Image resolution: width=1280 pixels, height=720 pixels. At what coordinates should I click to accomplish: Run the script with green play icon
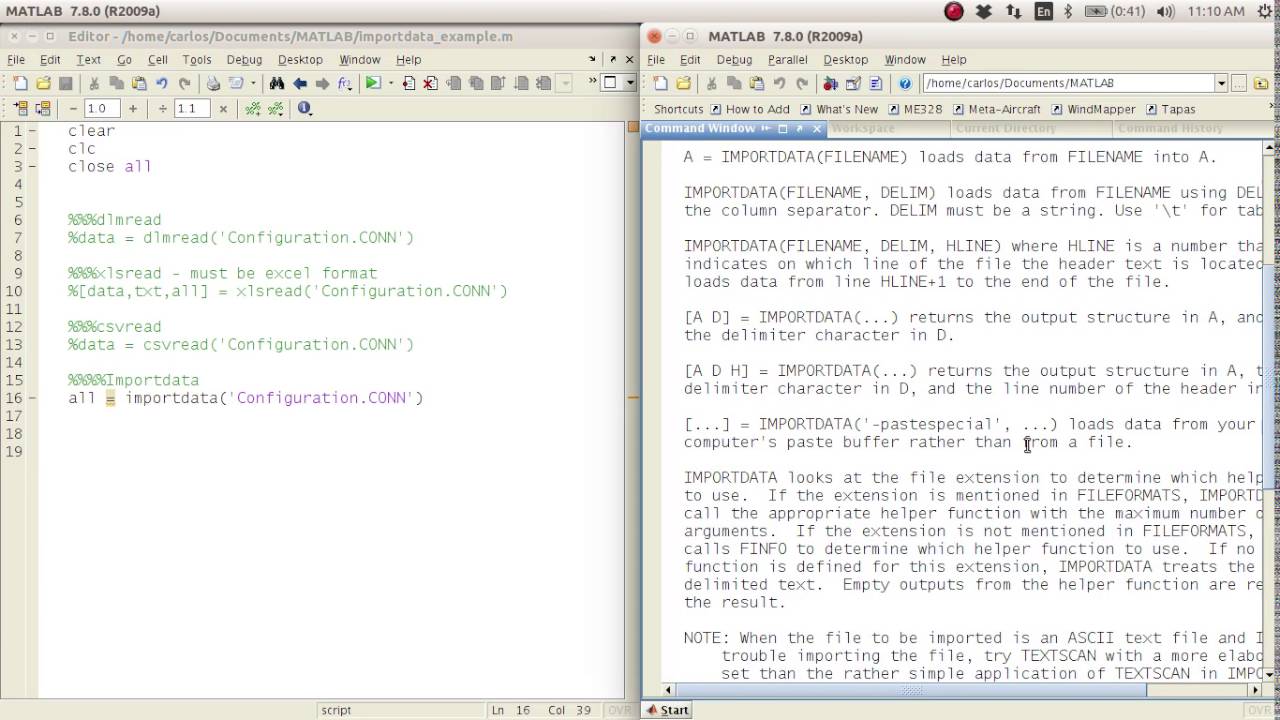point(372,83)
